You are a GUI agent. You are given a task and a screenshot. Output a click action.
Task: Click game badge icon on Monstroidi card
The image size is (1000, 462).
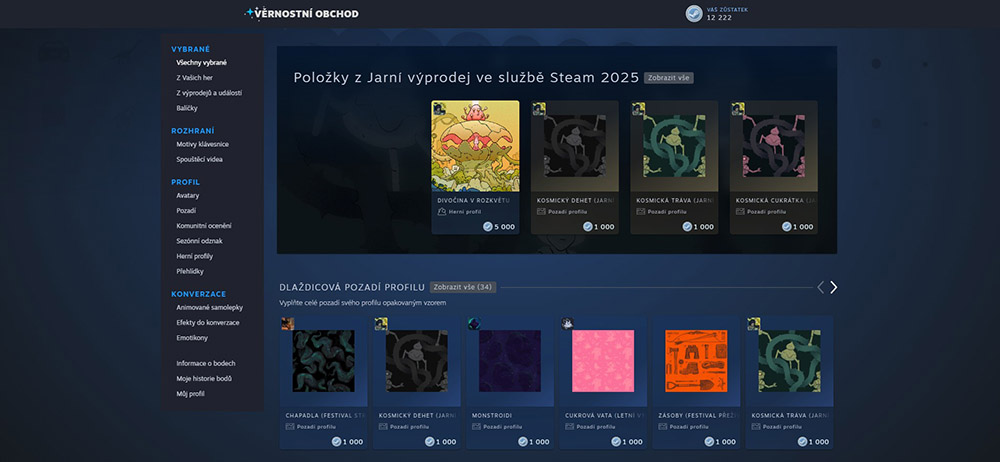[x=474, y=324]
